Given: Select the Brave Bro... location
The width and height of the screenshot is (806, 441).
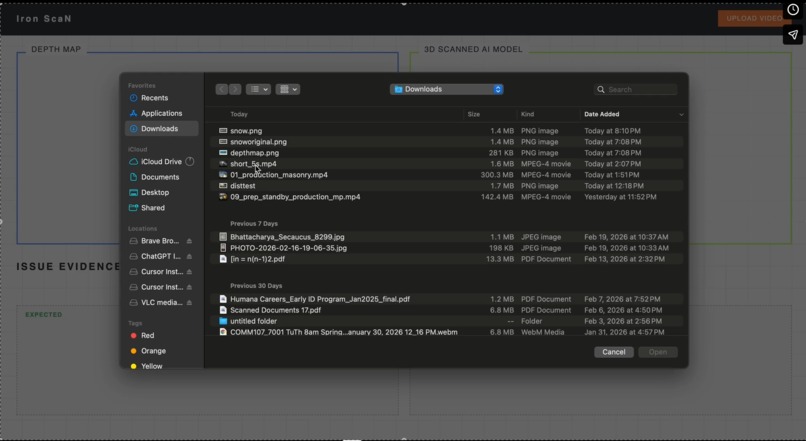Looking at the screenshot, I should [x=160, y=241].
